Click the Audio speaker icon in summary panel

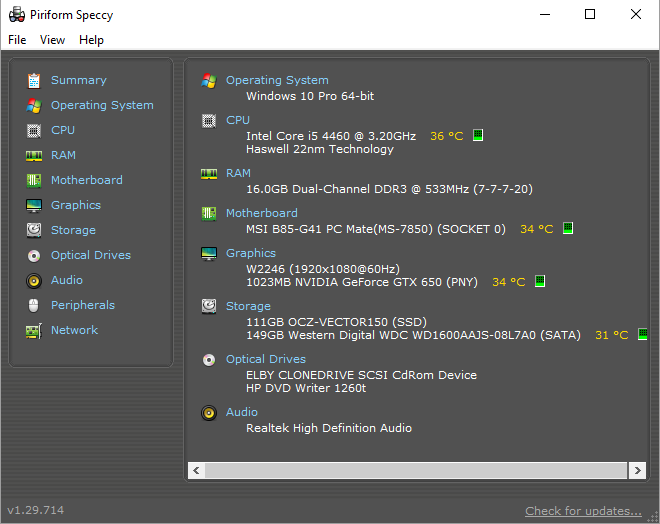click(x=209, y=413)
